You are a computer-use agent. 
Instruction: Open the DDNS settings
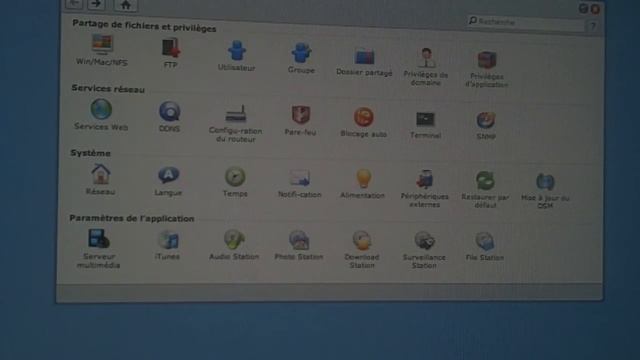point(169,117)
